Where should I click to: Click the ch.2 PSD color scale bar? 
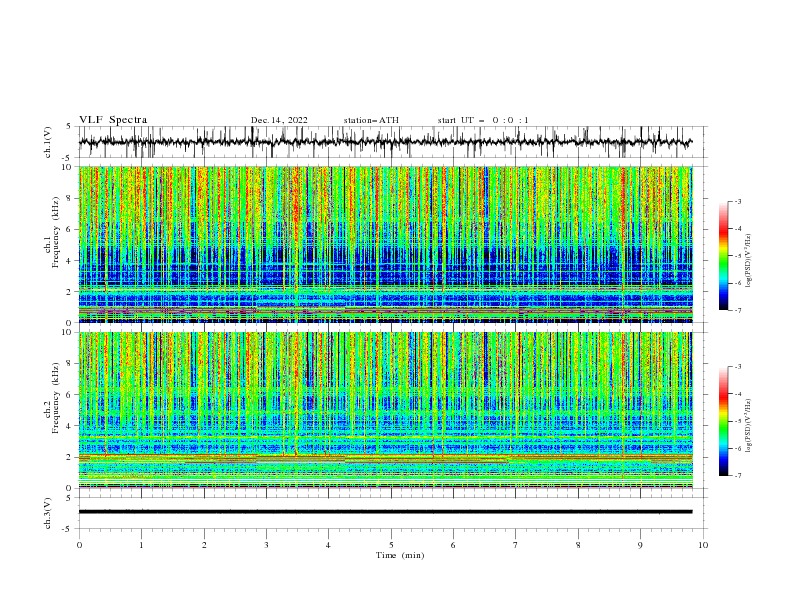coord(723,421)
